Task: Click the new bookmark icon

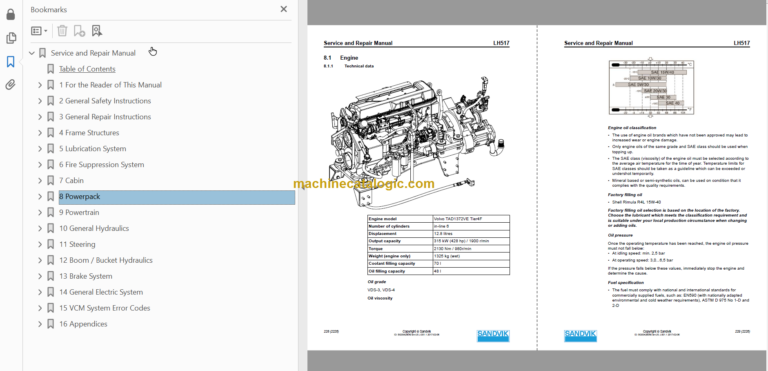Action: click(x=79, y=31)
